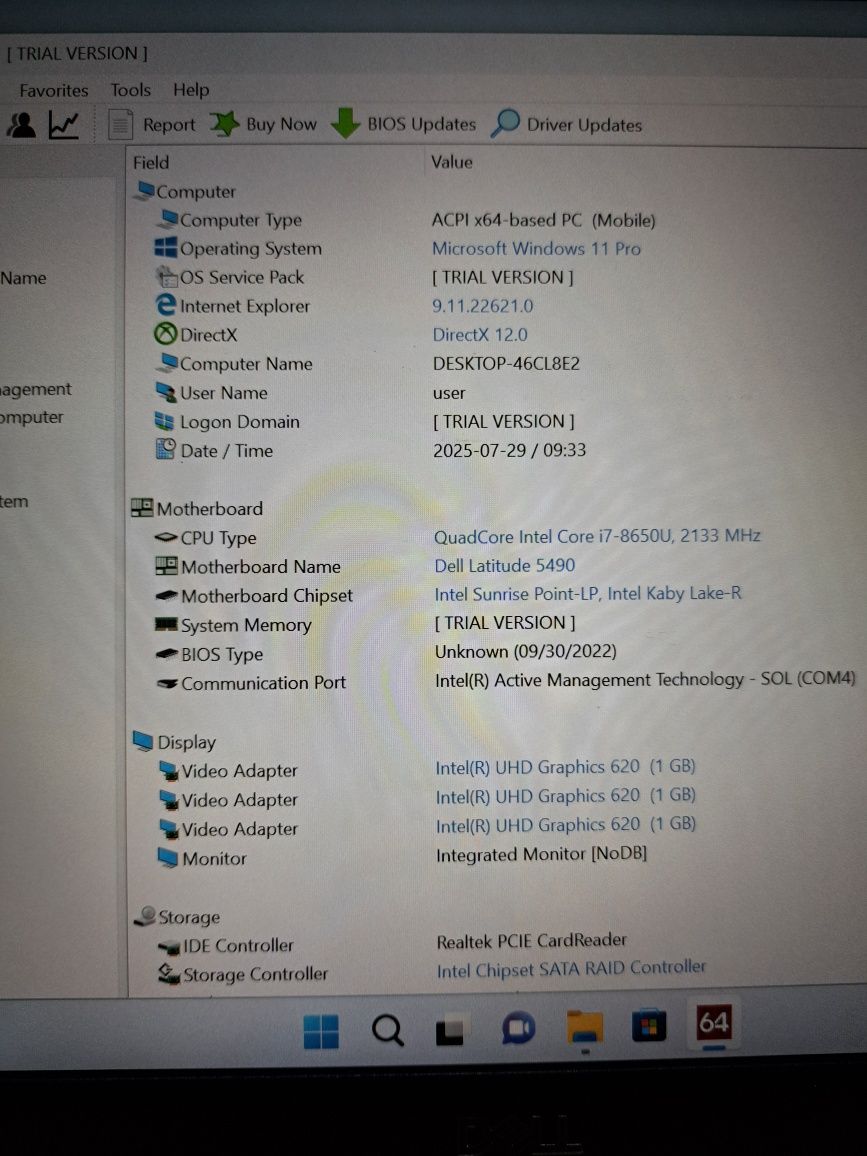Select the Logon Domain field label
867x1156 pixels.
coord(240,422)
